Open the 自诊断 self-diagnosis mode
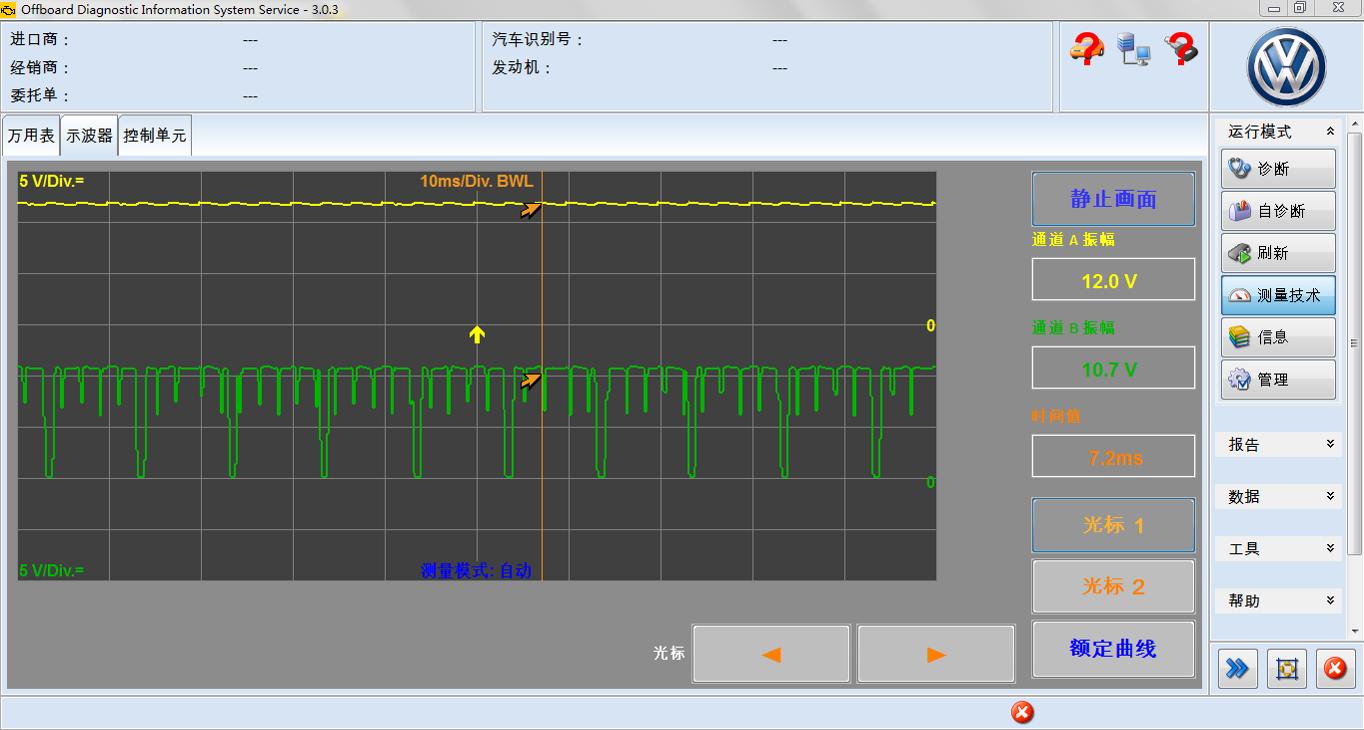Screen dimensions: 1364x730 pyautogui.click(x=1278, y=211)
